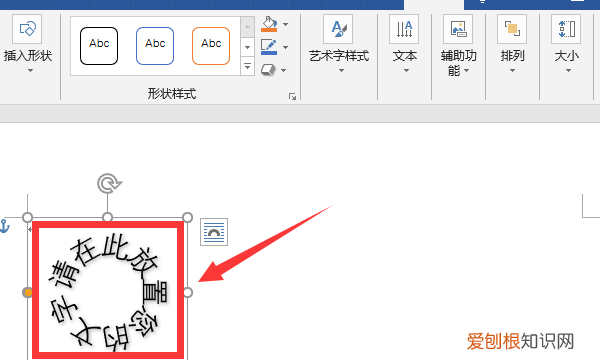Expand the 排列 dropdown arrow
Image resolution: width=600 pixels, height=360 pixels.
pos(512,71)
